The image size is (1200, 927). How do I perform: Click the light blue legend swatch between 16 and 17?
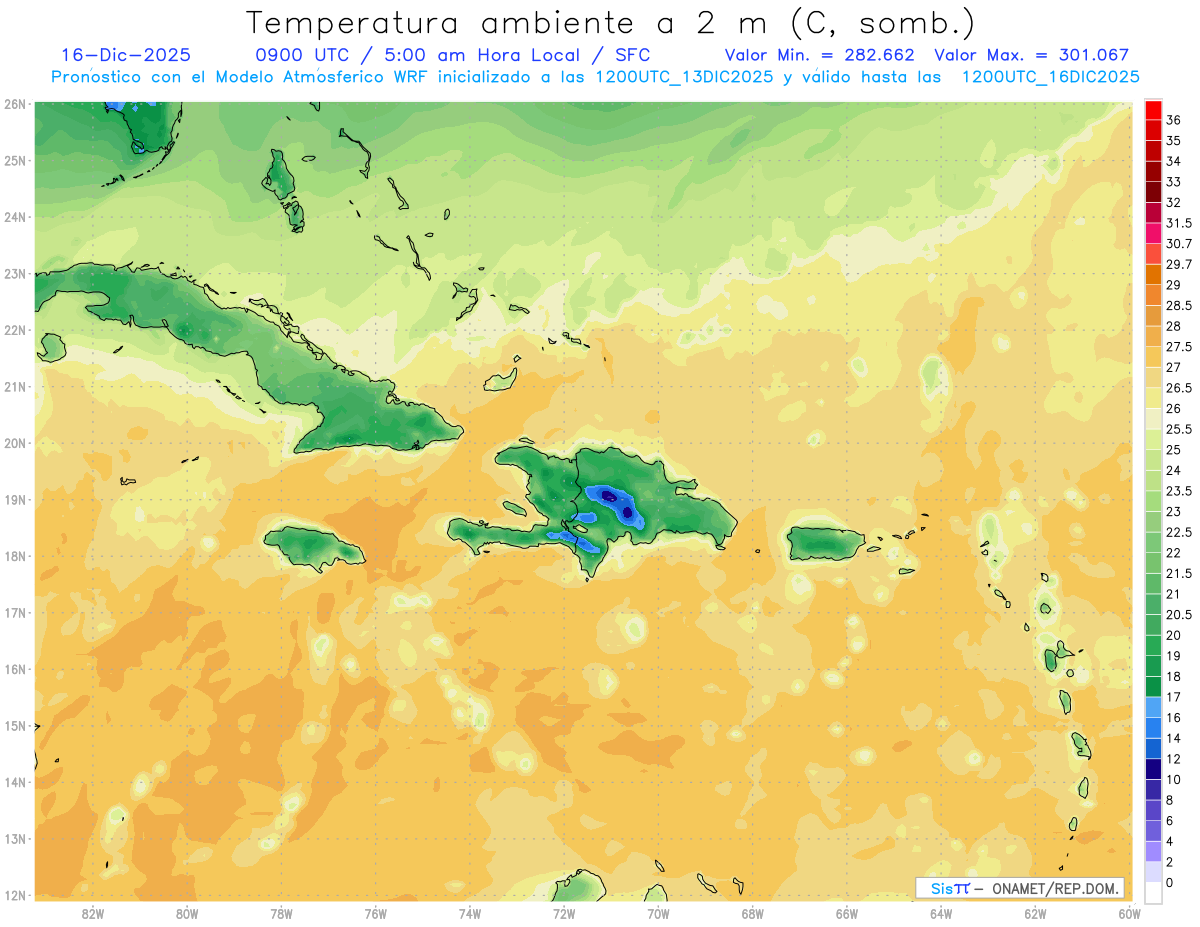1153,707
